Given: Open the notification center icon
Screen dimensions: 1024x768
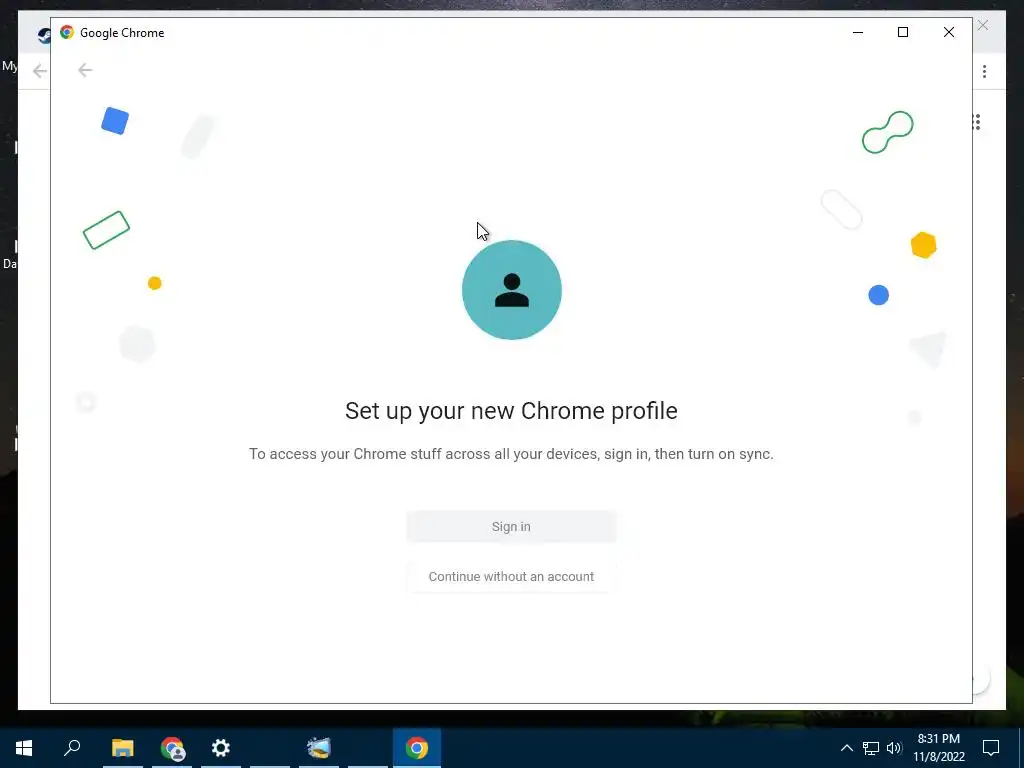Looking at the screenshot, I should tap(991, 748).
